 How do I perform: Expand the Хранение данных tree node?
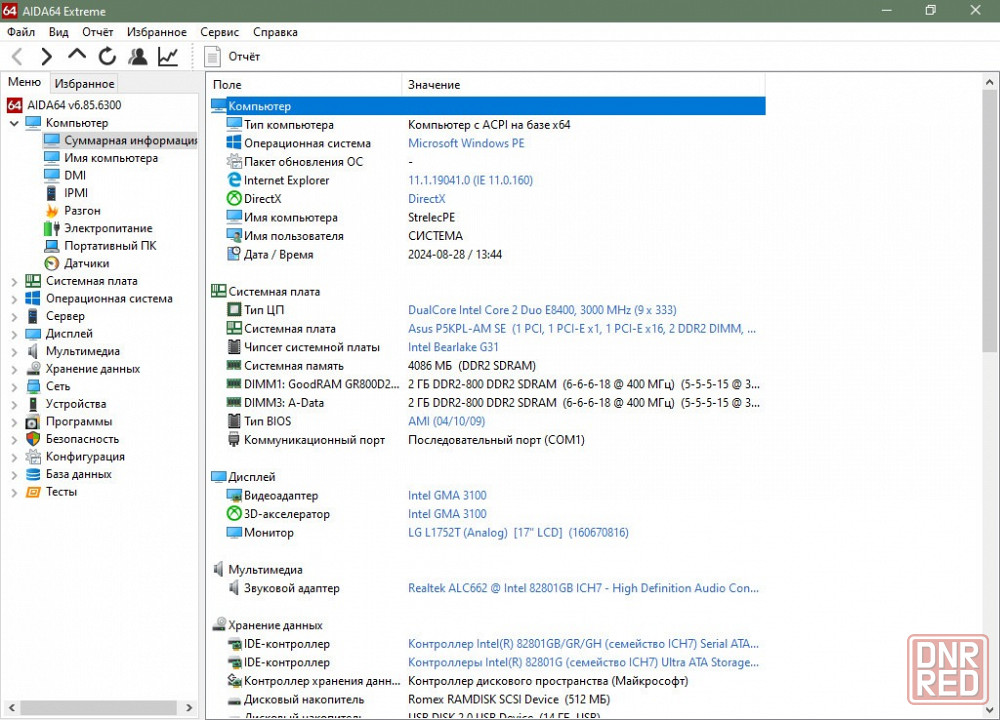tap(14, 369)
